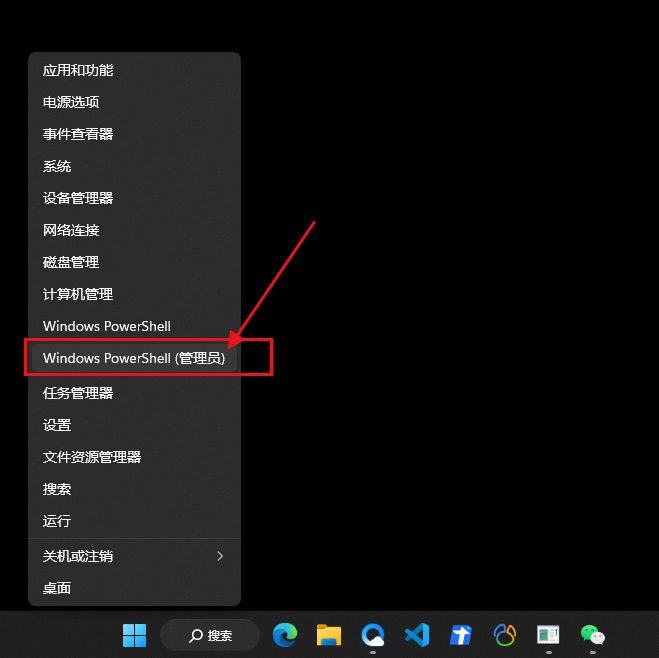Click the blue T-shaped app taskbar icon

click(x=460, y=635)
